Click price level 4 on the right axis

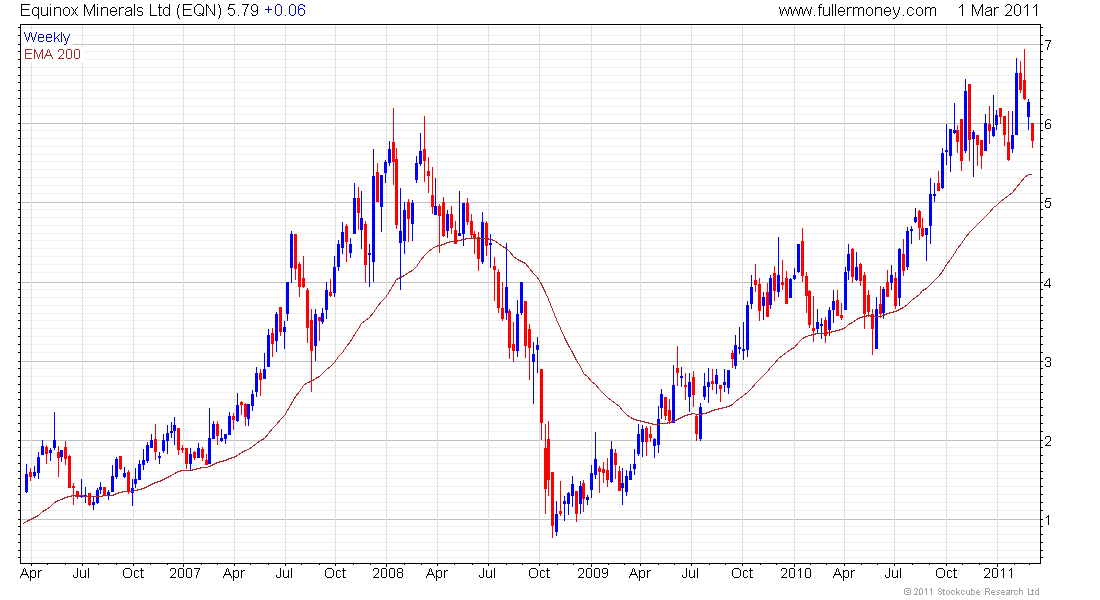pos(1047,283)
